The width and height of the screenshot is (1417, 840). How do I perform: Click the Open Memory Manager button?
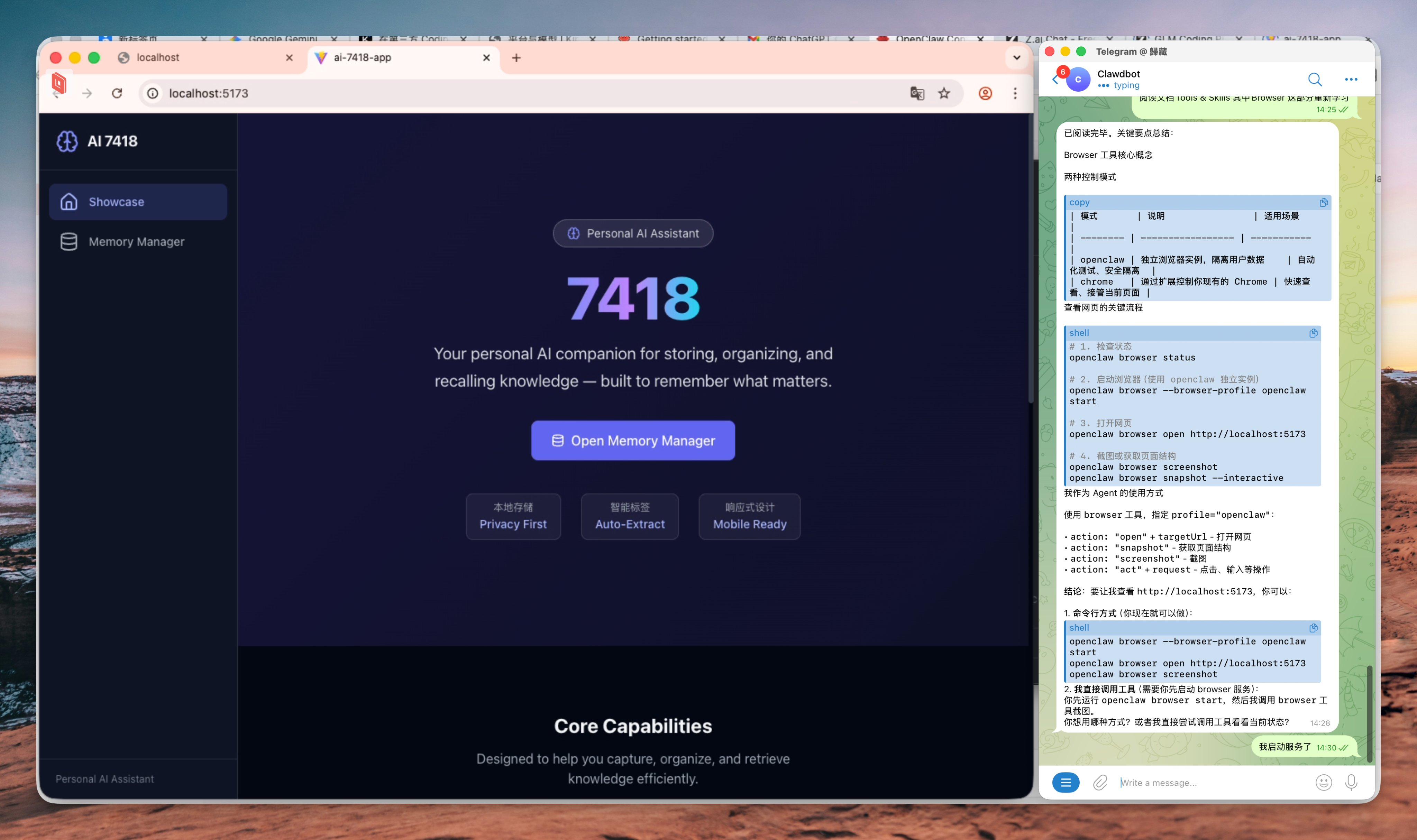(632, 440)
